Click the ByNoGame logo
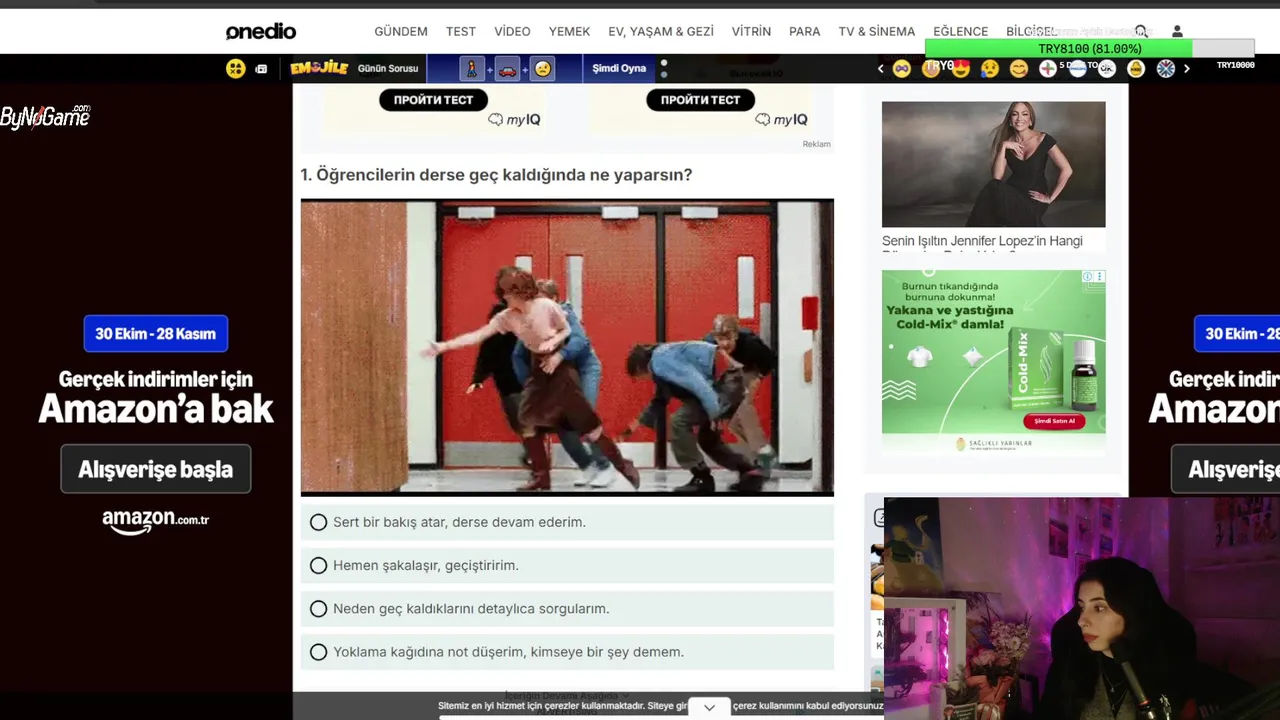Viewport: 1280px width, 720px height. coord(45,116)
